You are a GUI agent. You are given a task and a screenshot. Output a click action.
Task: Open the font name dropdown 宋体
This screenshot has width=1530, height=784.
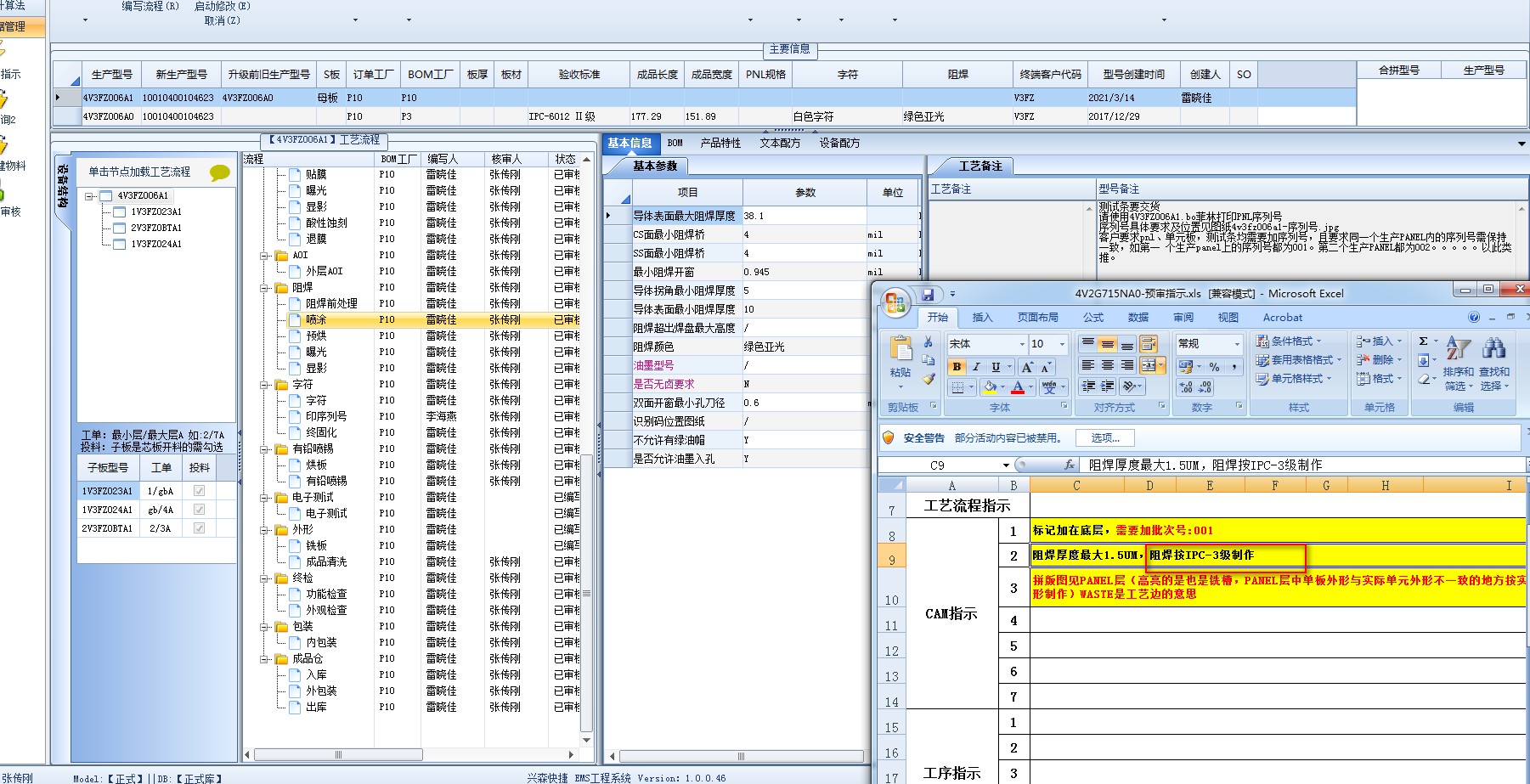[1021, 344]
